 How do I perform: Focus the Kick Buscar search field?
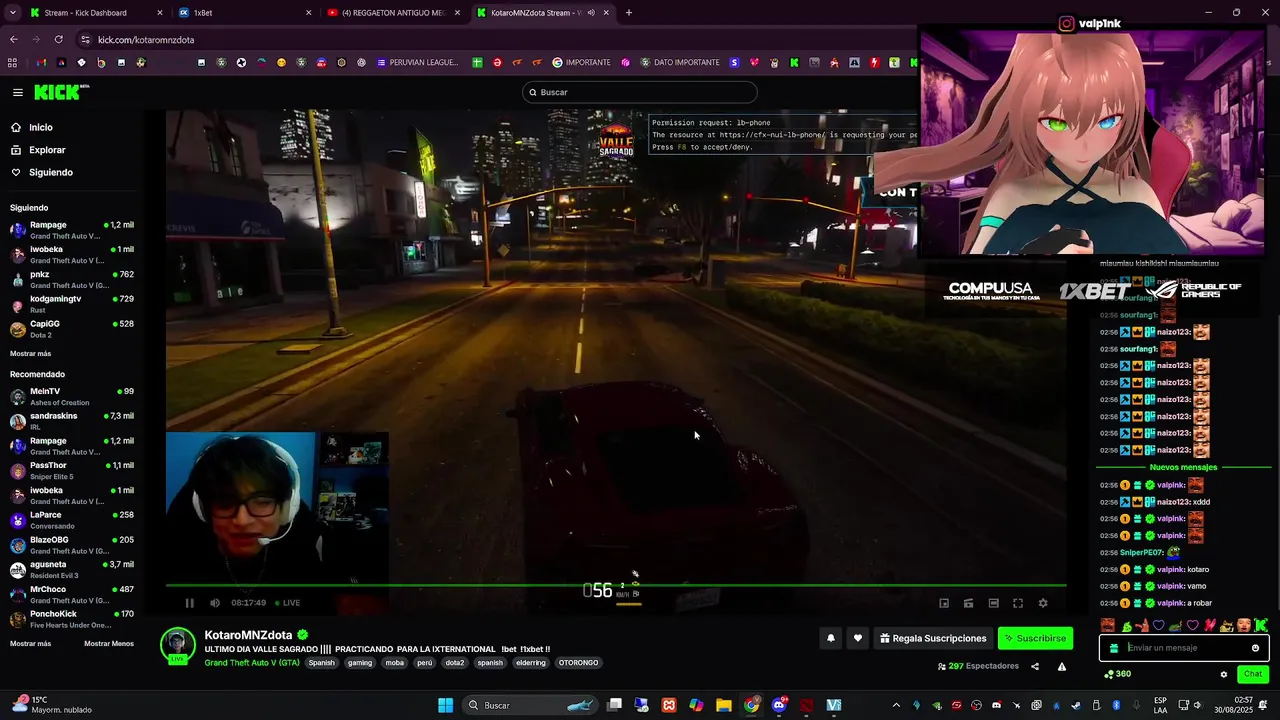pos(640,92)
